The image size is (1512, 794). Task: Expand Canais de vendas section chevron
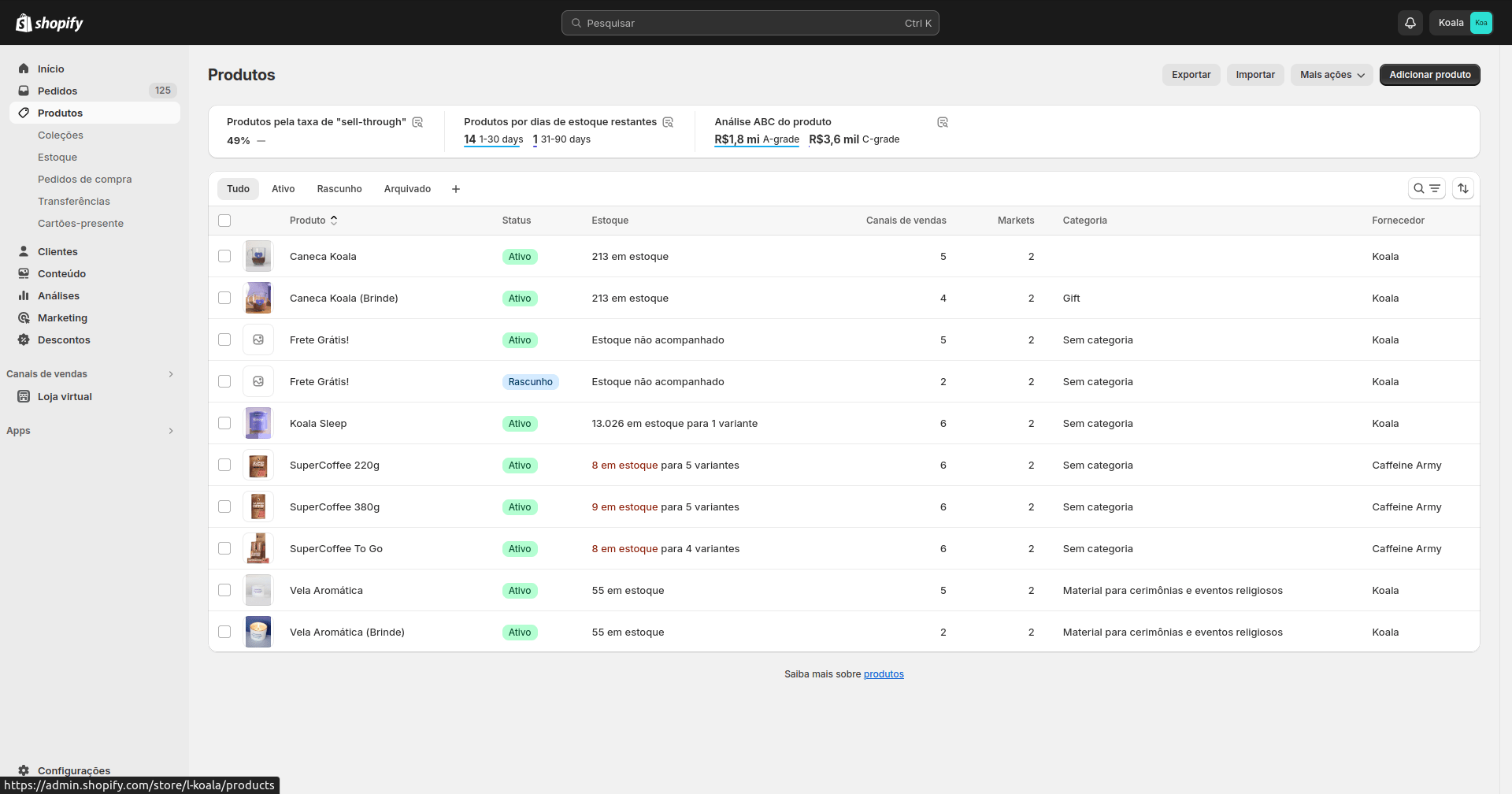pyautogui.click(x=171, y=374)
